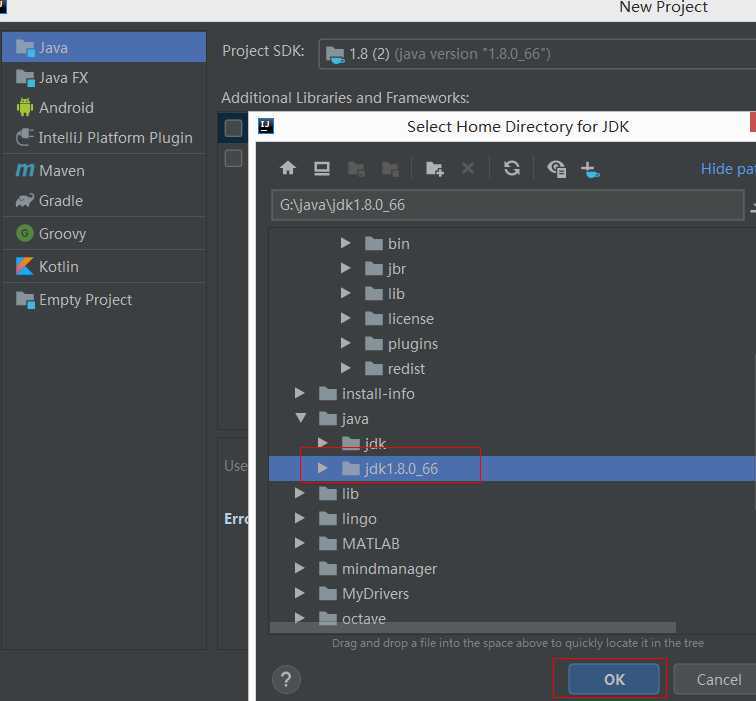Expand the lib folder above license

(x=345, y=293)
